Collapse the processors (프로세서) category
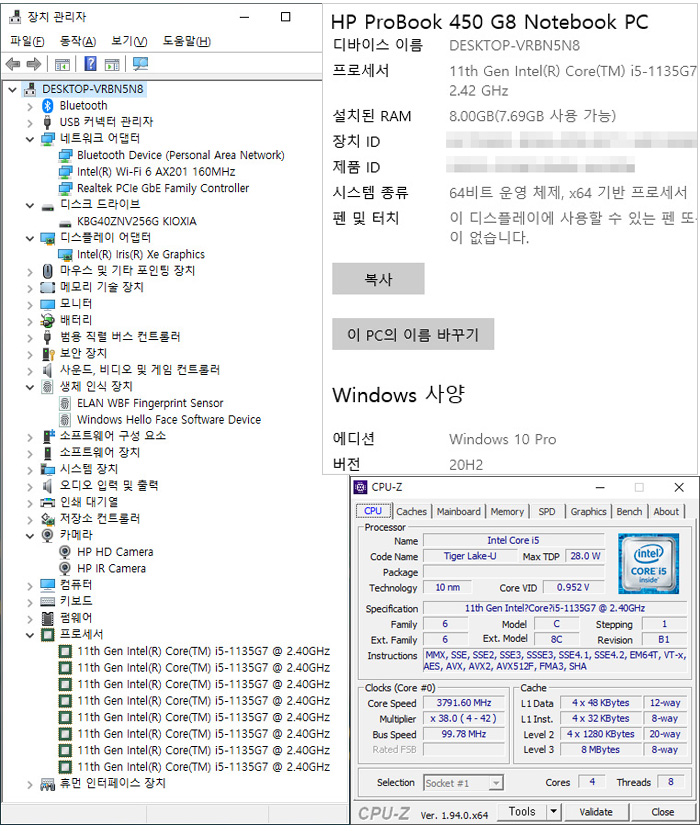The width and height of the screenshot is (700, 831). tap(30, 635)
